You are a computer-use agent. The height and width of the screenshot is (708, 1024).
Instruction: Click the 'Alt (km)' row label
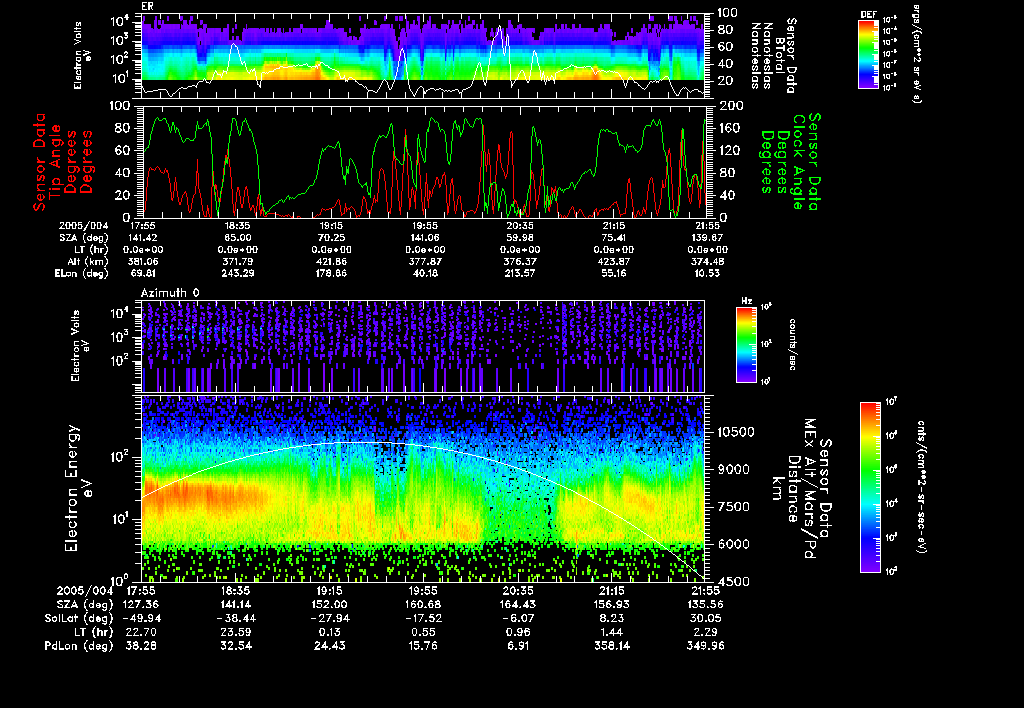pyautogui.click(x=88, y=261)
